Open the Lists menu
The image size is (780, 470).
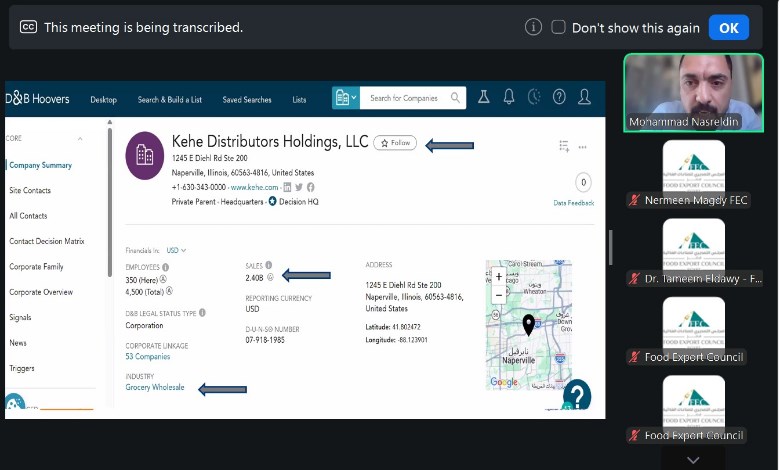click(x=299, y=99)
